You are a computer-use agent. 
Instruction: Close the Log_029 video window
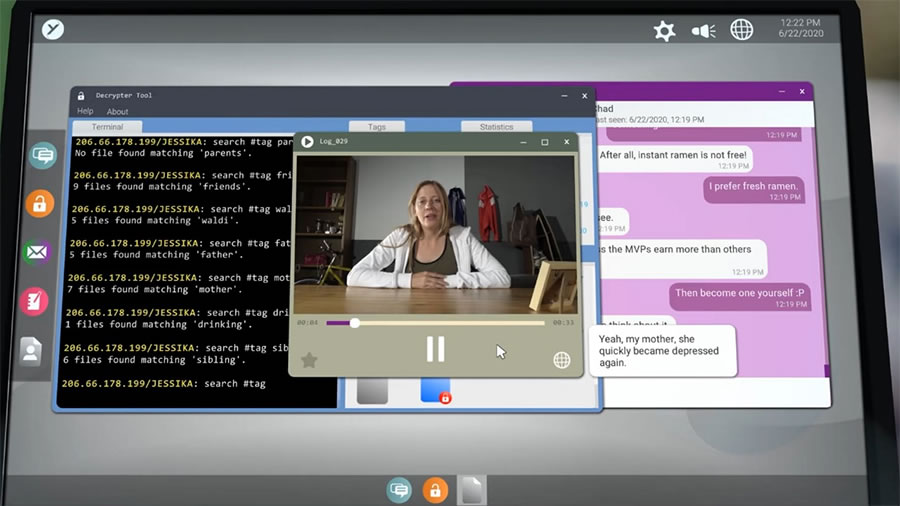[567, 142]
